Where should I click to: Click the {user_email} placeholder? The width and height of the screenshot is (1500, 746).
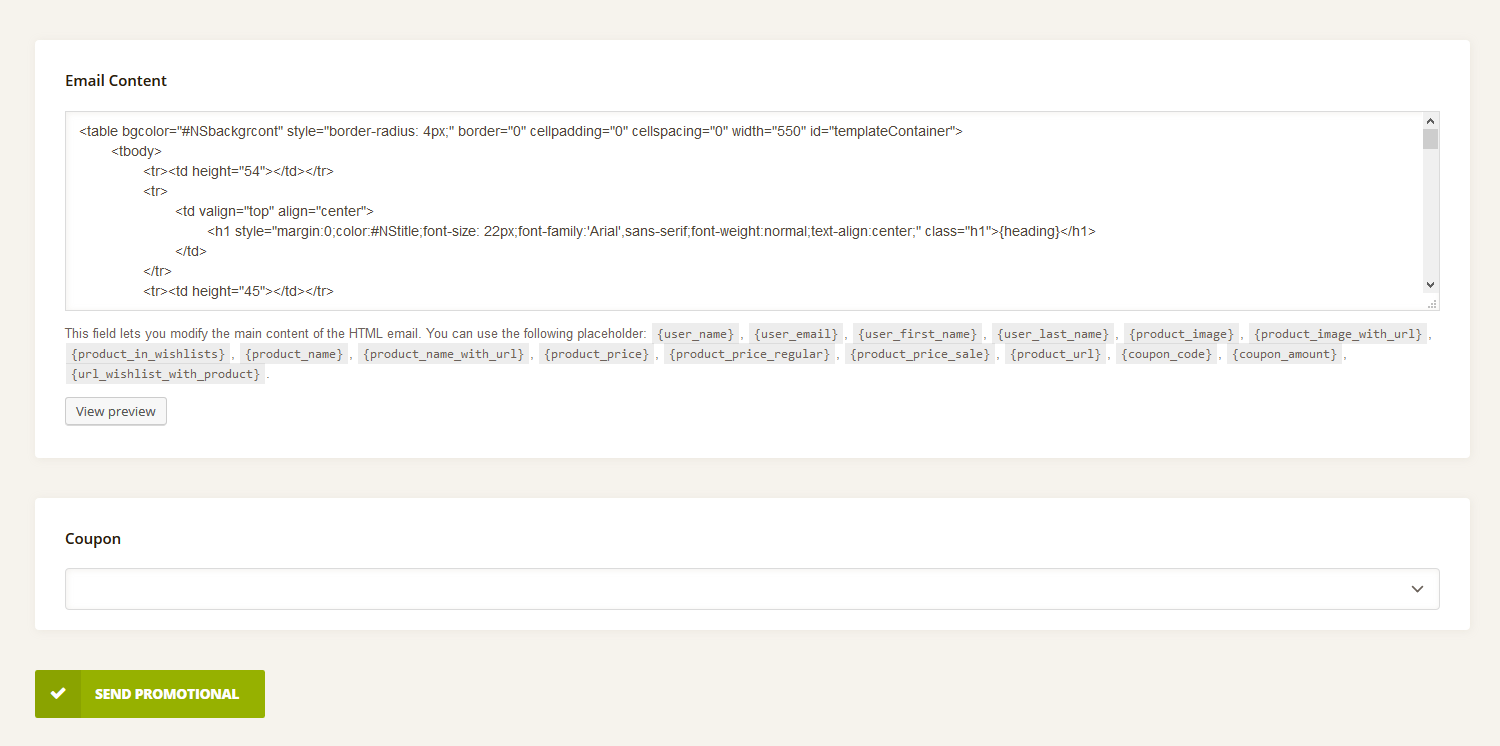click(796, 334)
